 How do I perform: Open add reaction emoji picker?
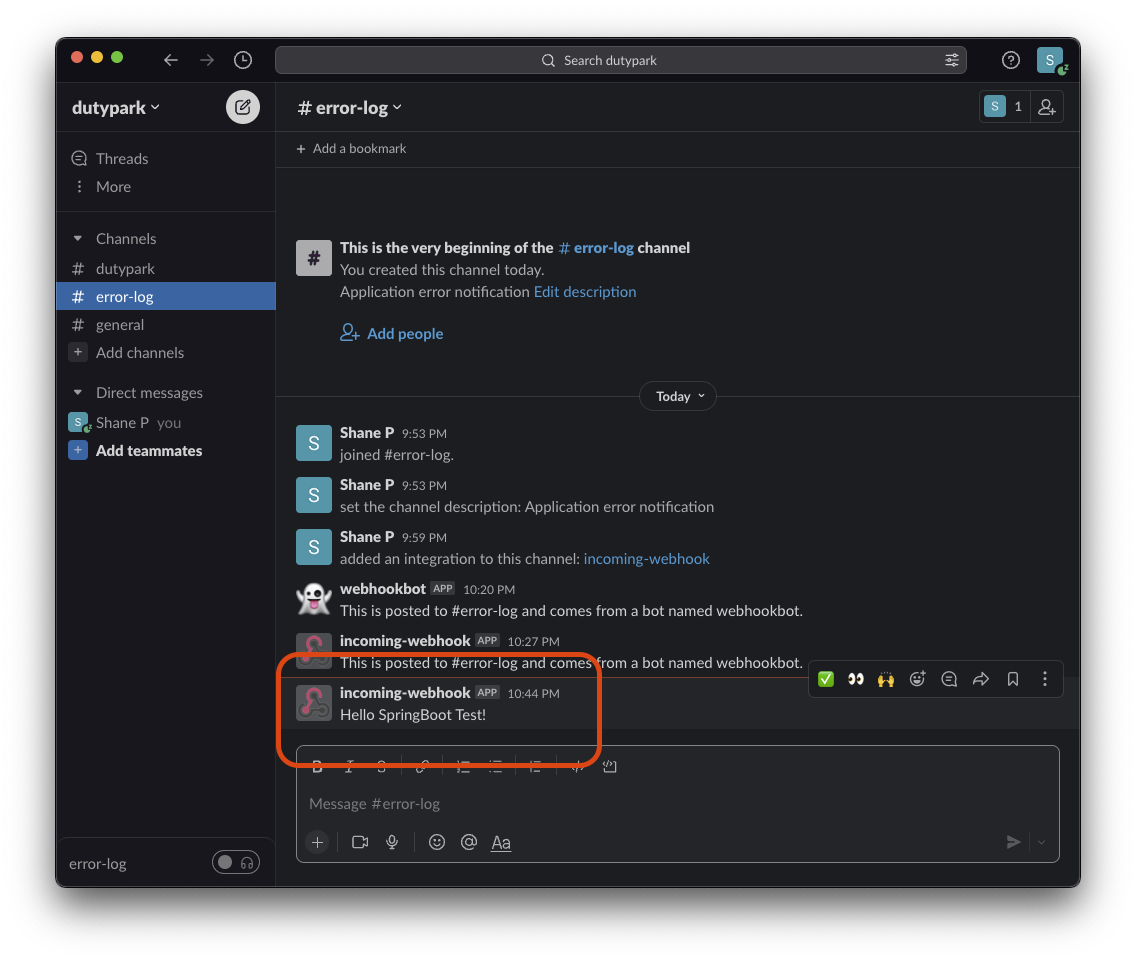(918, 679)
